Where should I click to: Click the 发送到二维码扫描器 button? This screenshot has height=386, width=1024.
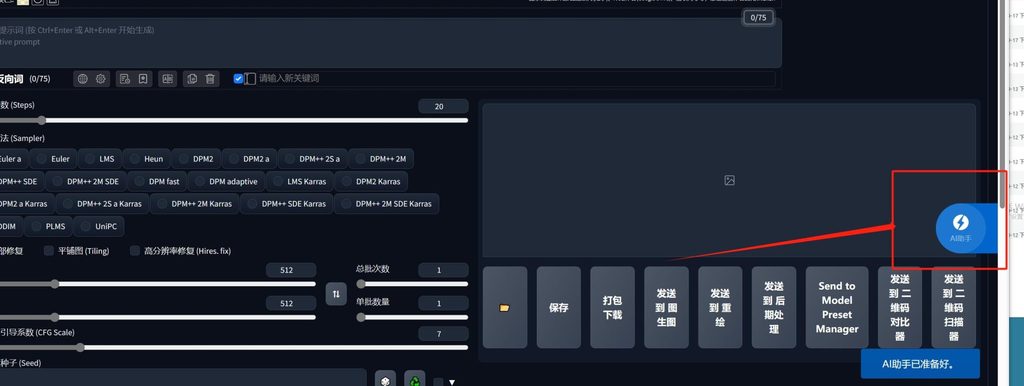[953, 307]
